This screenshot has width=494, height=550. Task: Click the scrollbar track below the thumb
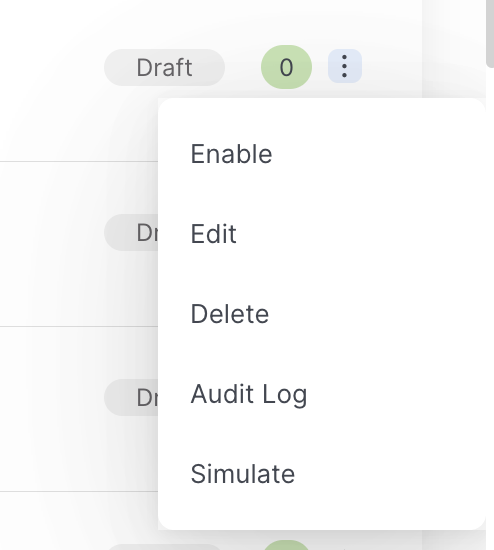[x=490, y=307]
